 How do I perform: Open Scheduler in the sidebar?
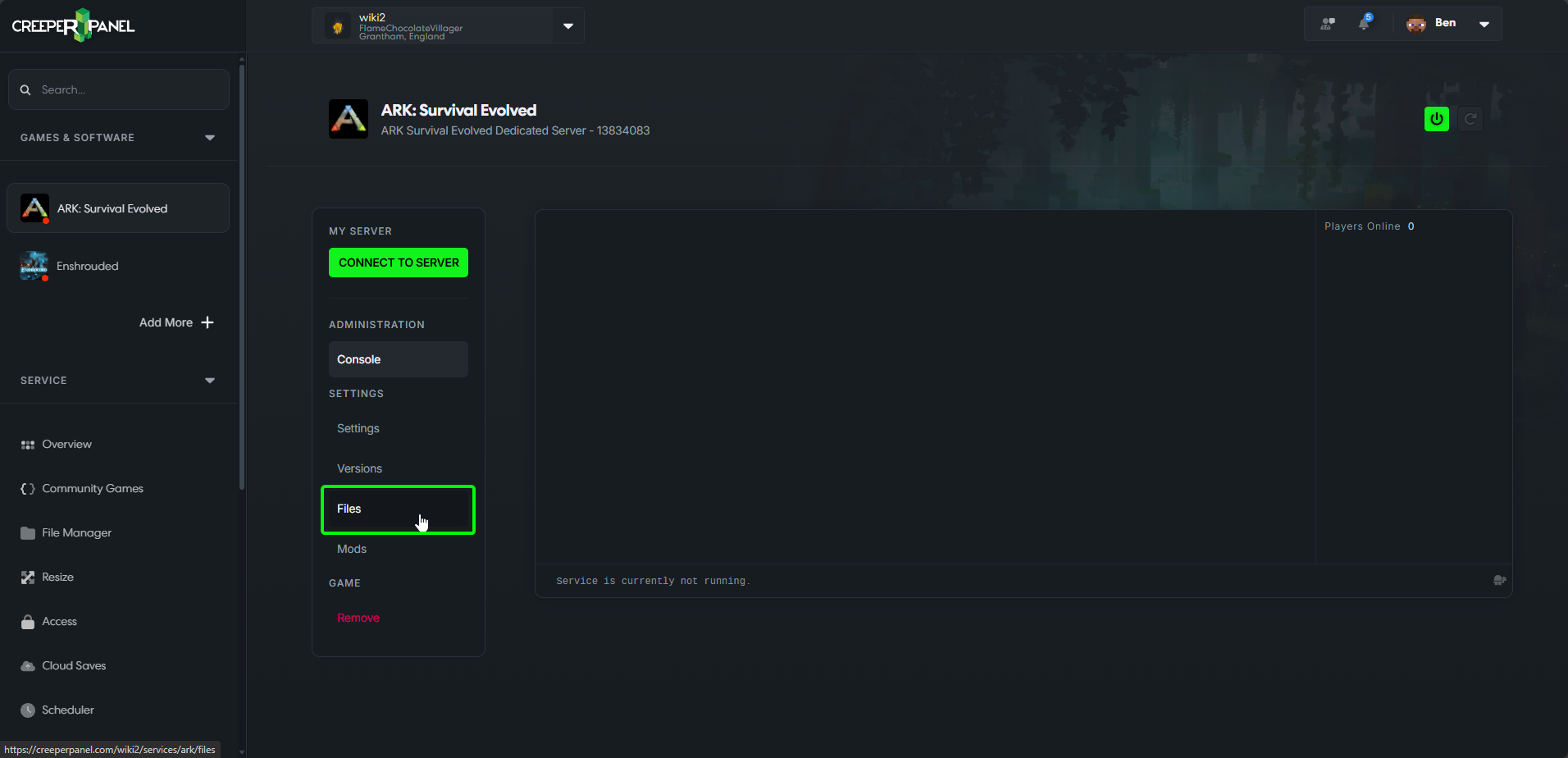pyautogui.click(x=68, y=710)
